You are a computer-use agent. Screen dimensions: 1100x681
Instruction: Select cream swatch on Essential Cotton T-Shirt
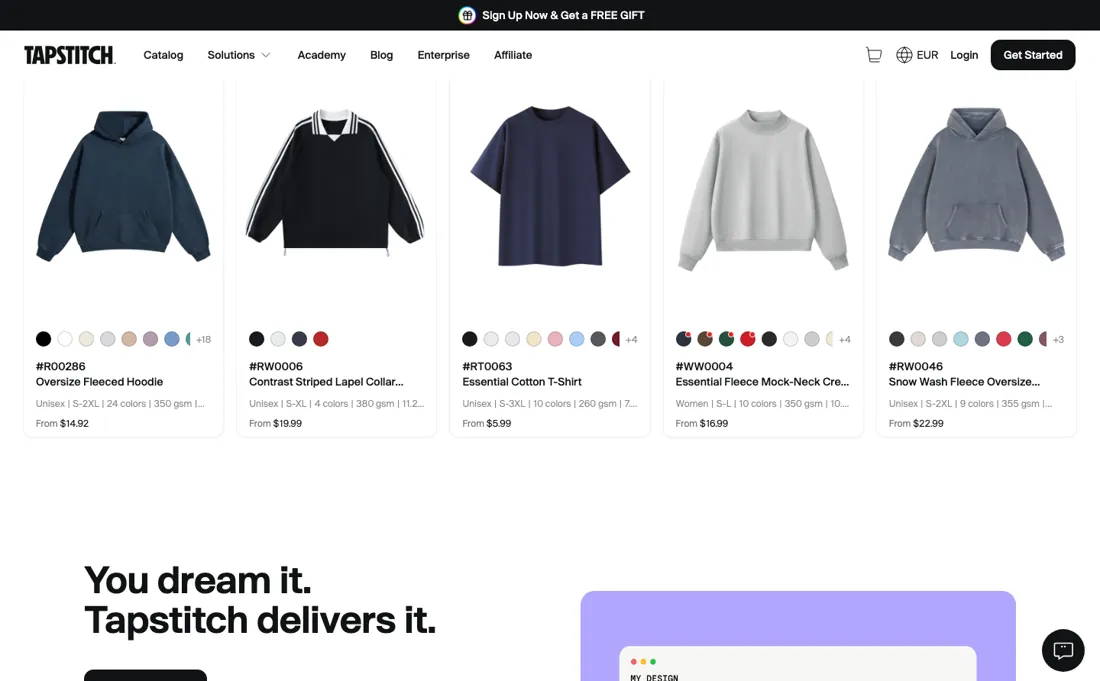[534, 339]
